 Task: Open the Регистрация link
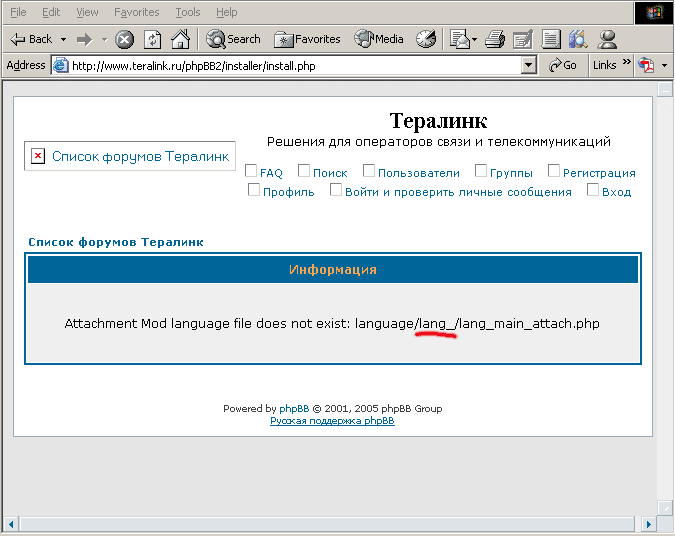click(599, 173)
